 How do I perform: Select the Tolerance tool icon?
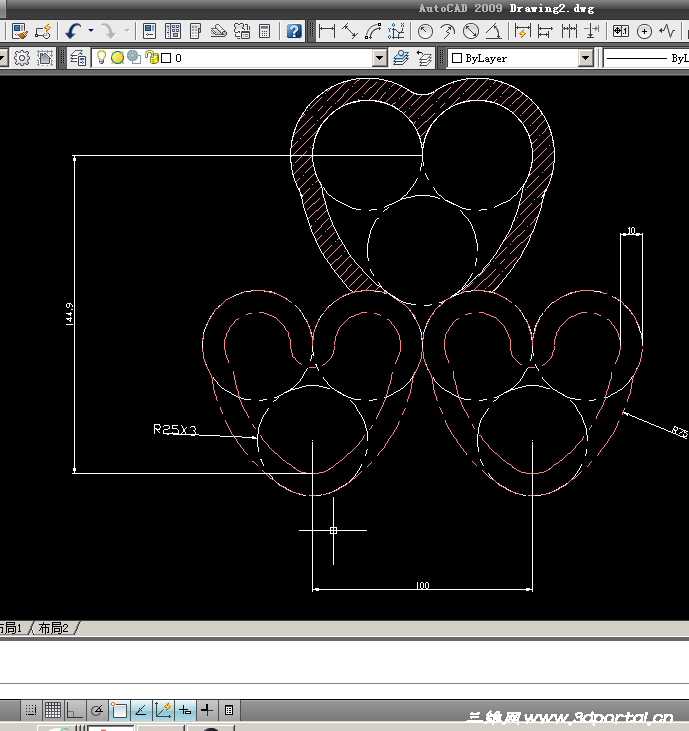coord(620,31)
